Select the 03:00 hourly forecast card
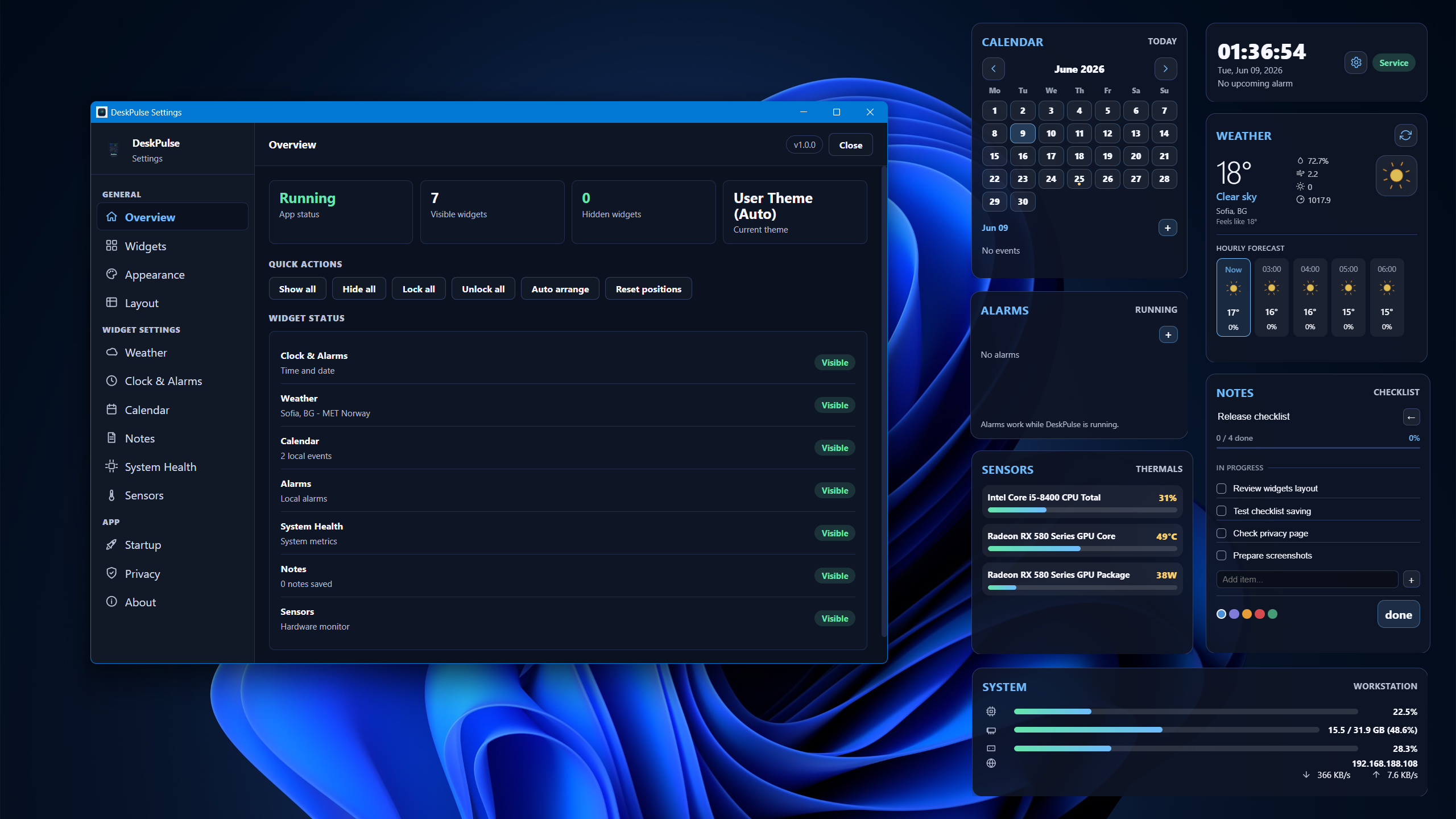This screenshot has width=1456, height=819. [x=1272, y=297]
